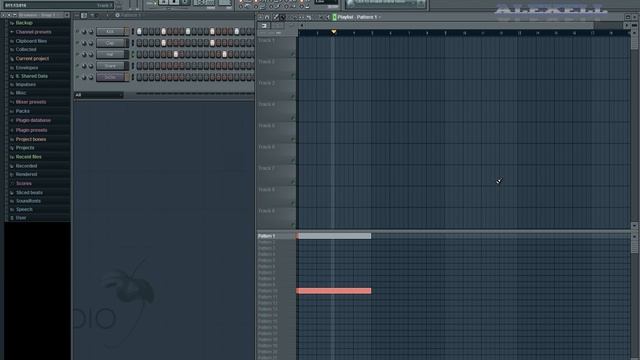Open the Speech folder
640x360 pixels.
pos(24,209)
